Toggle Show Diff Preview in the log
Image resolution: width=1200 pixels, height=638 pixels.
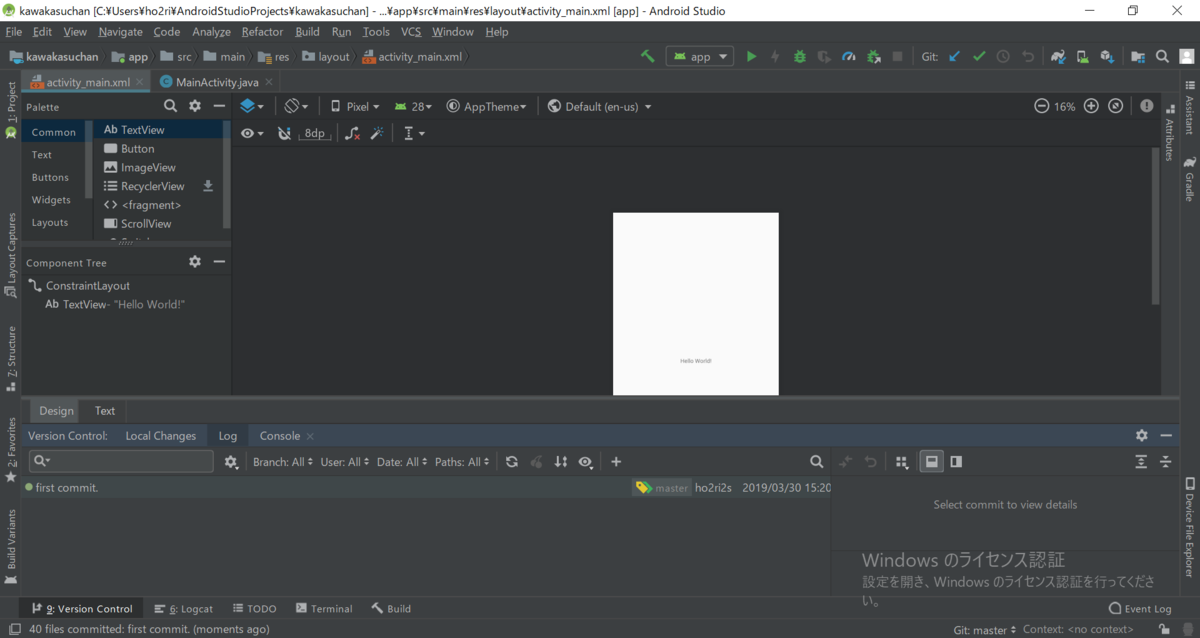coord(956,462)
